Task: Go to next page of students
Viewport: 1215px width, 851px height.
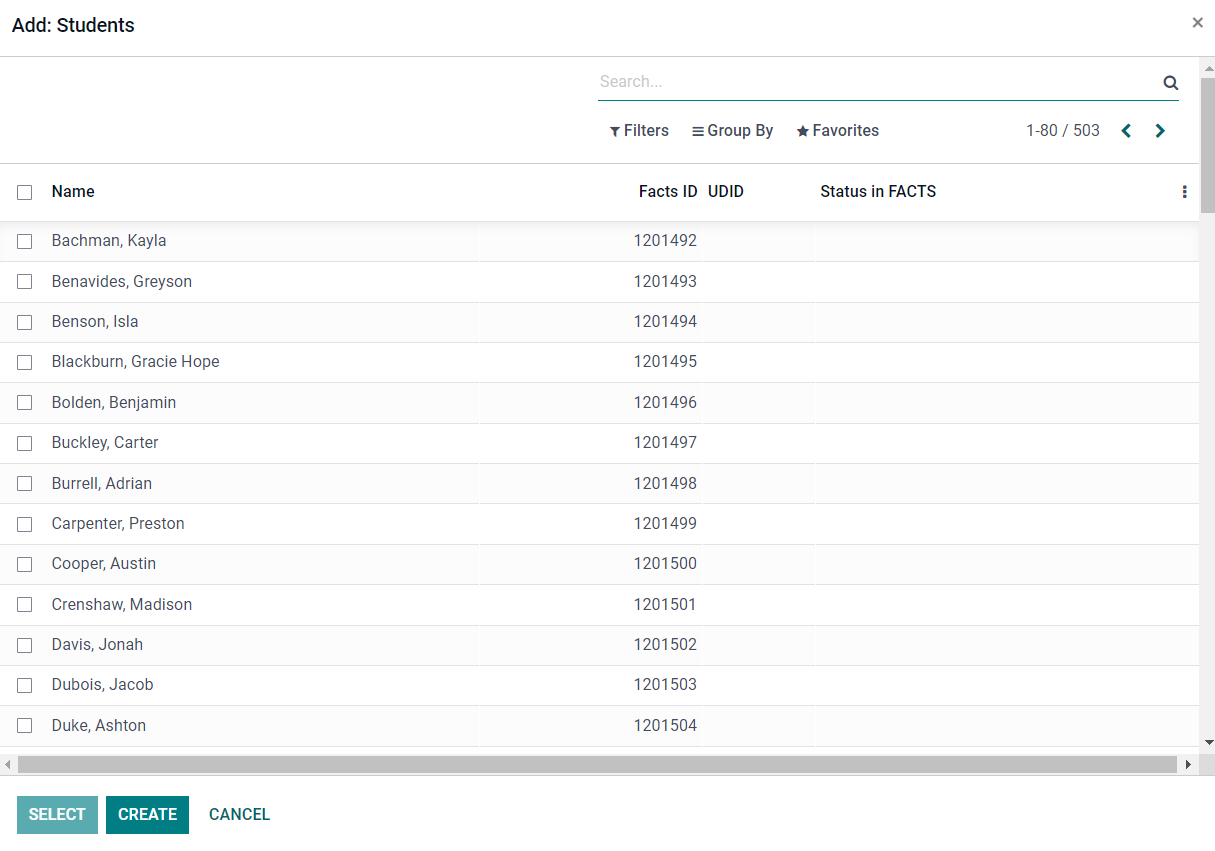Action: pyautogui.click(x=1160, y=131)
